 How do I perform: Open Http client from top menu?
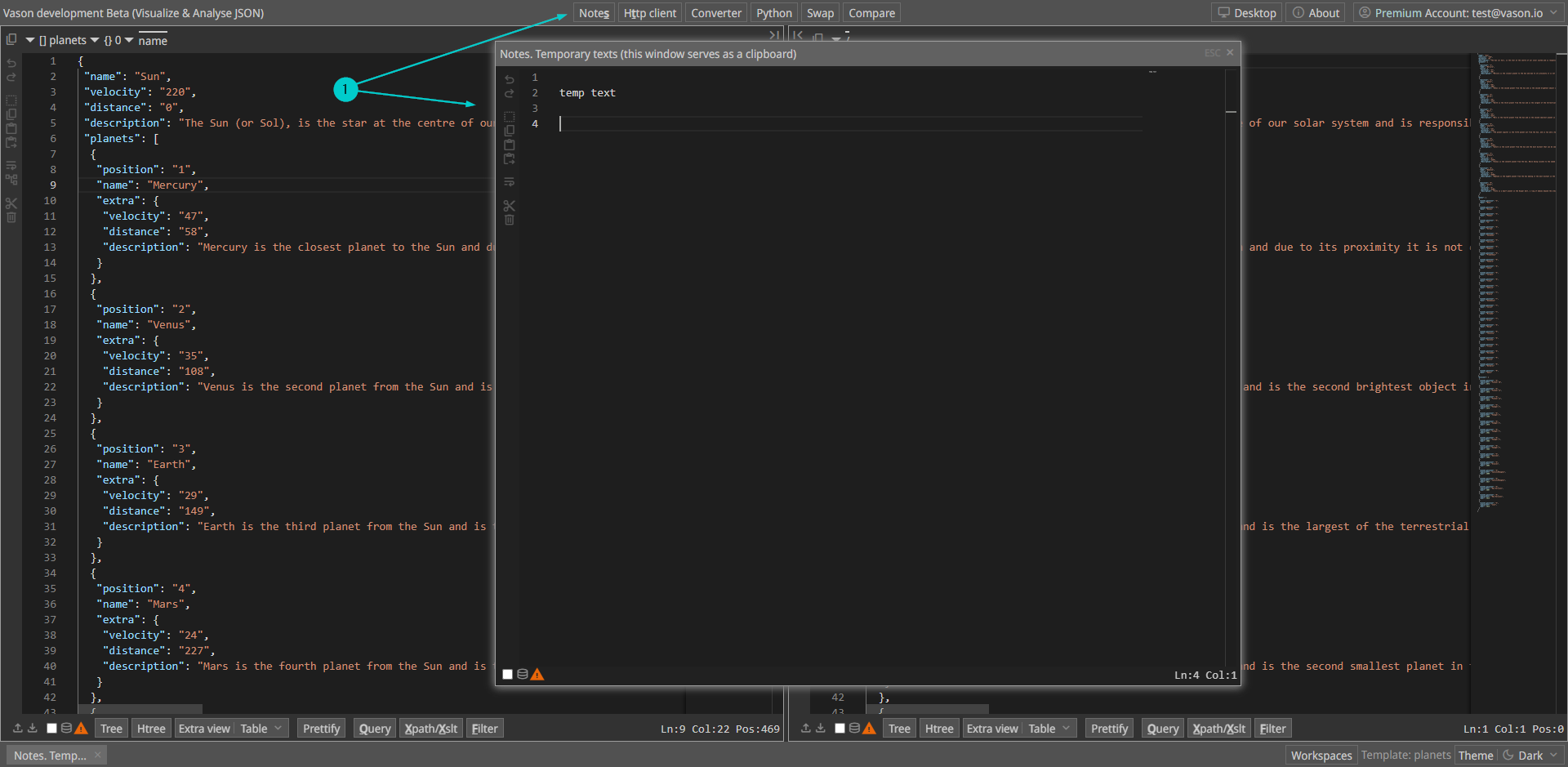(x=650, y=13)
